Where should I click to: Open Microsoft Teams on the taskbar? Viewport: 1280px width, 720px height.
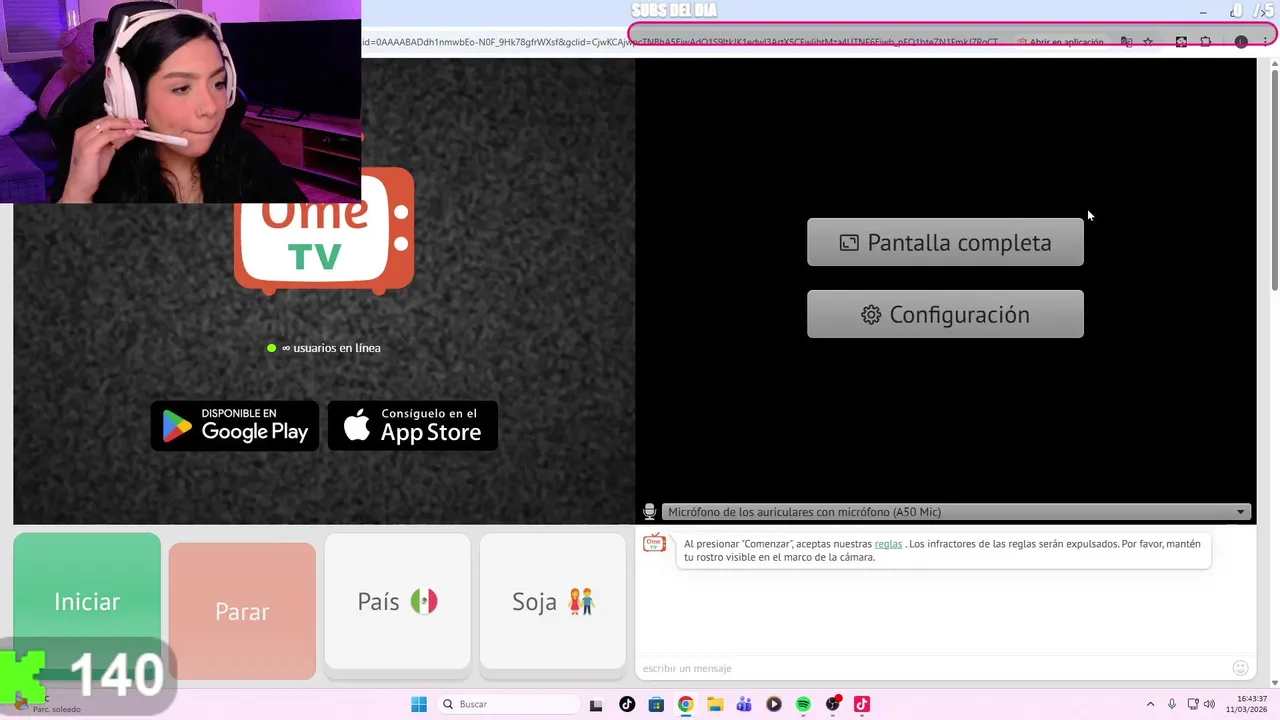744,704
